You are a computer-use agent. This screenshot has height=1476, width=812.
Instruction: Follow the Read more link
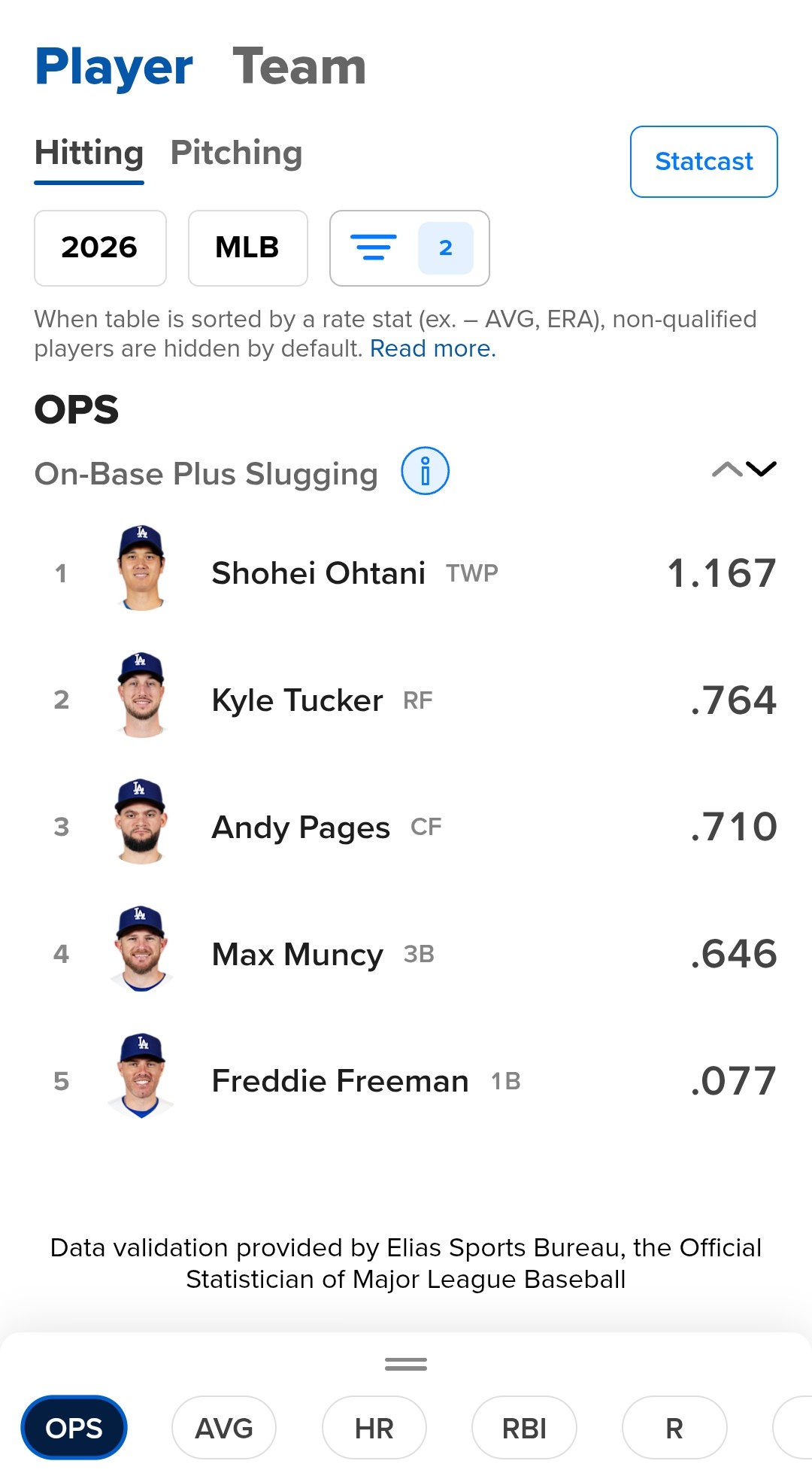(433, 349)
